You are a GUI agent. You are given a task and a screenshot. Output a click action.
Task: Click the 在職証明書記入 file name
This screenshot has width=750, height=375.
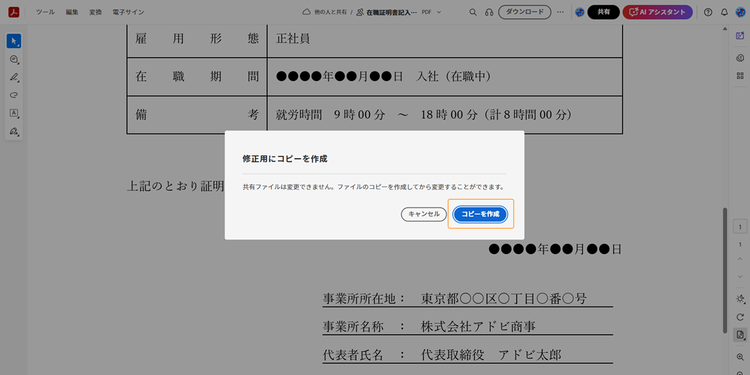pos(391,12)
